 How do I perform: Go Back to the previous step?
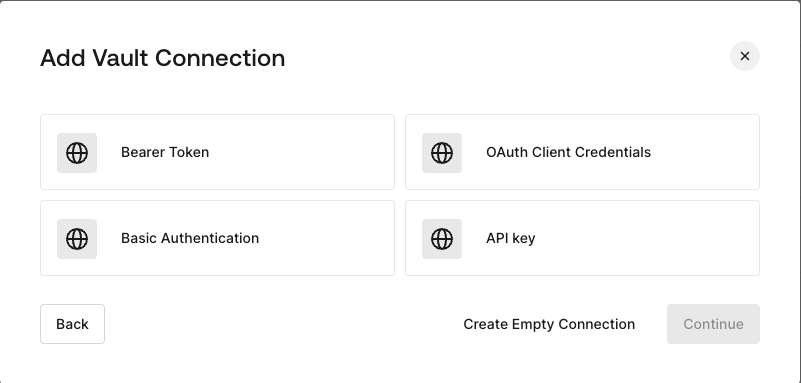73,324
